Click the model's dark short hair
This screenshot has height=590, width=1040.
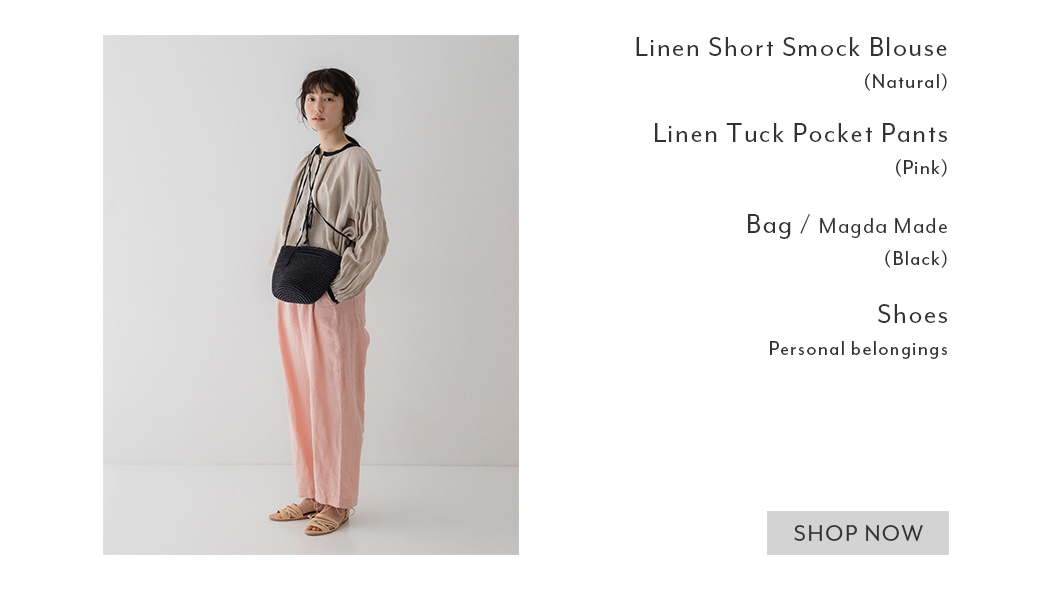332,89
